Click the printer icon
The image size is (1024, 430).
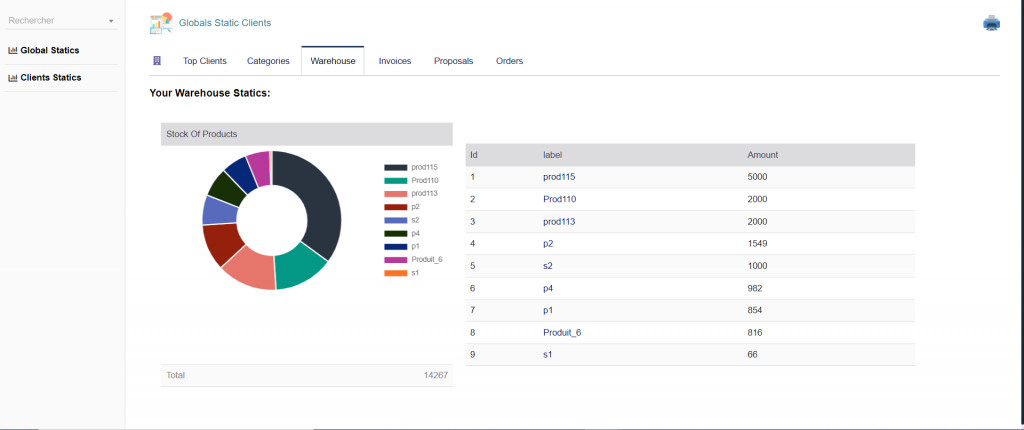[x=991, y=23]
